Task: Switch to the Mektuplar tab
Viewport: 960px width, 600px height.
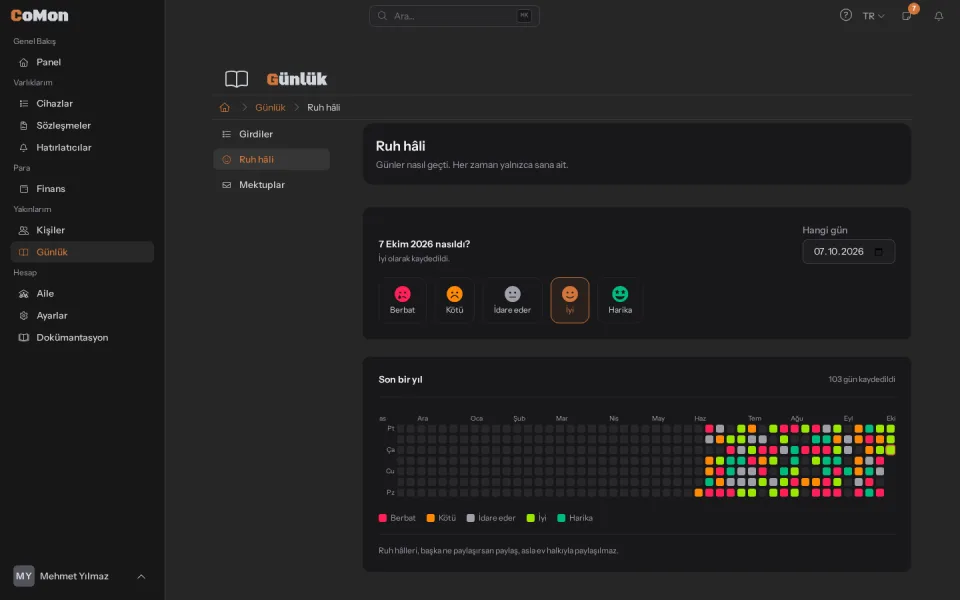Action: click(271, 185)
